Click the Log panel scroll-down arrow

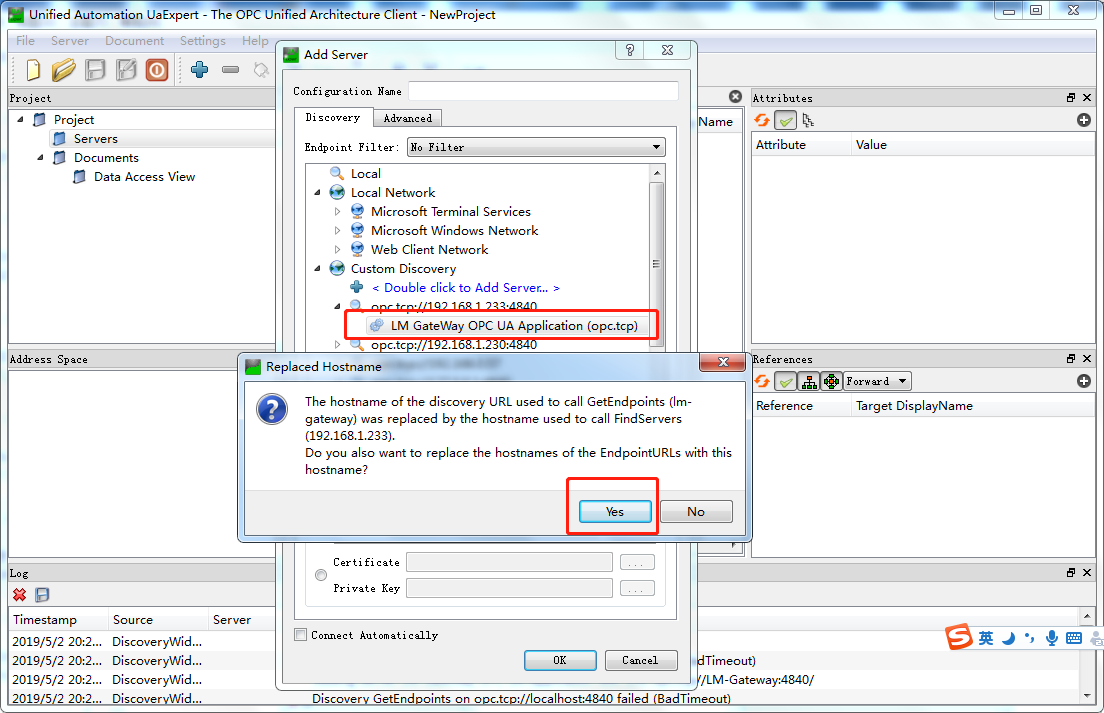1086,695
